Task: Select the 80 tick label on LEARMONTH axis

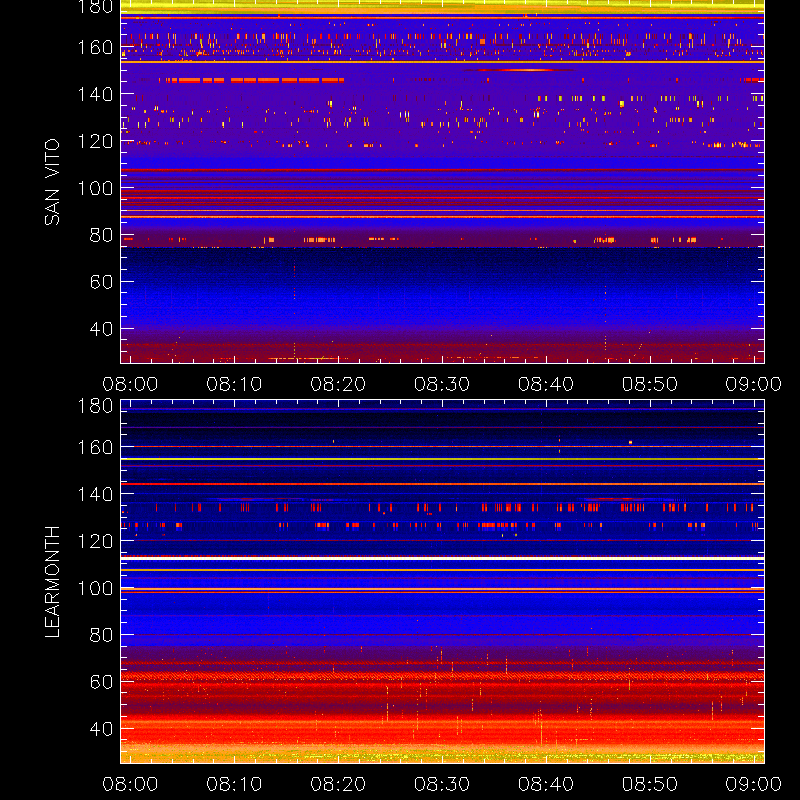Action: (x=101, y=635)
